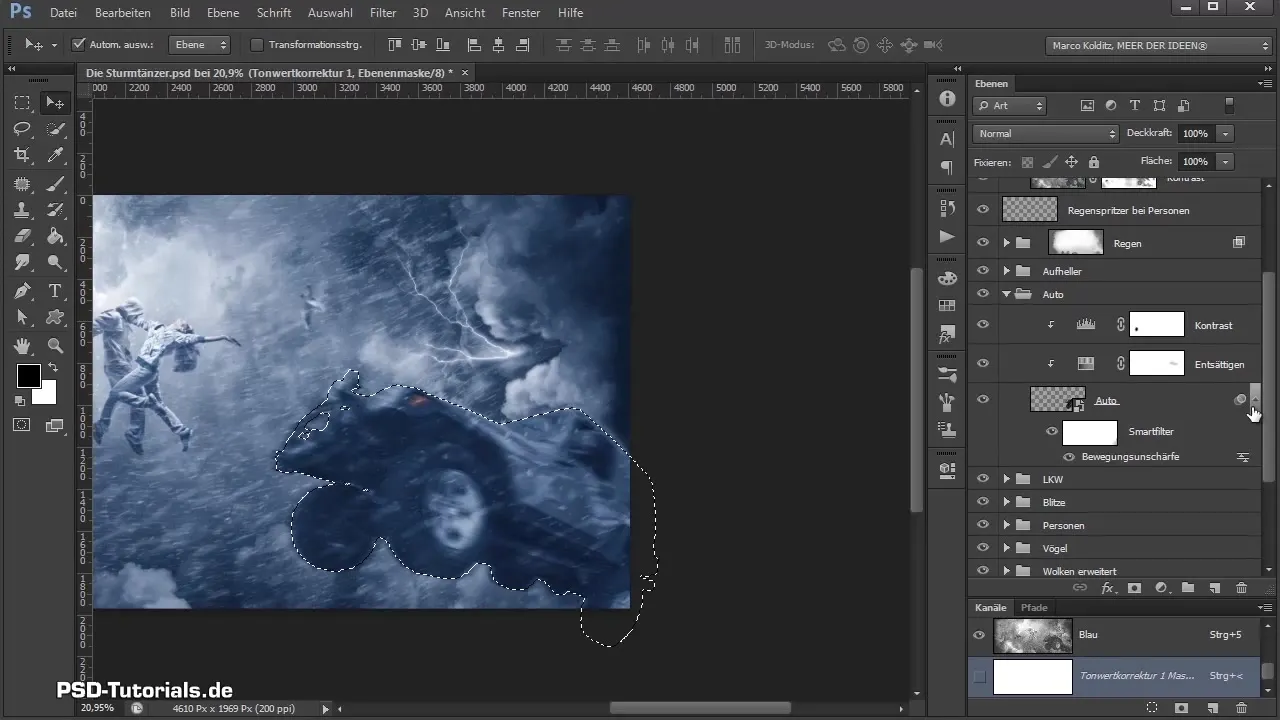Select the Lasso tool

22,129
